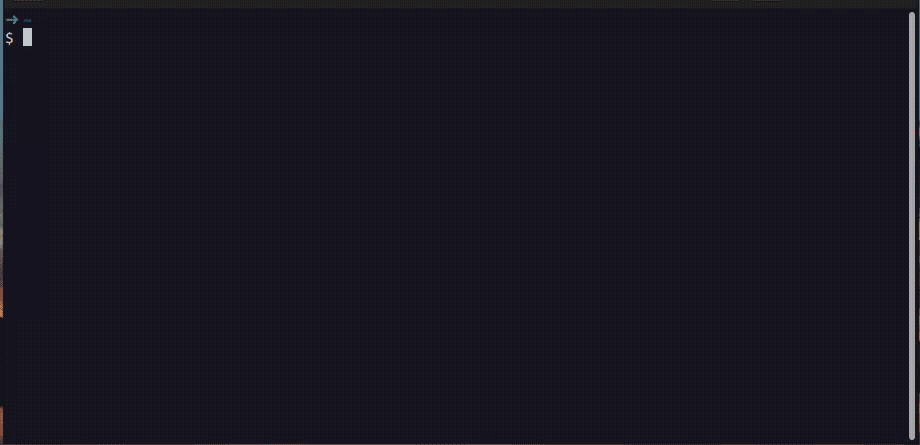This screenshot has height=445, width=920.
Task: Click the dark title bar strip above terminal
Action: coord(460,3)
